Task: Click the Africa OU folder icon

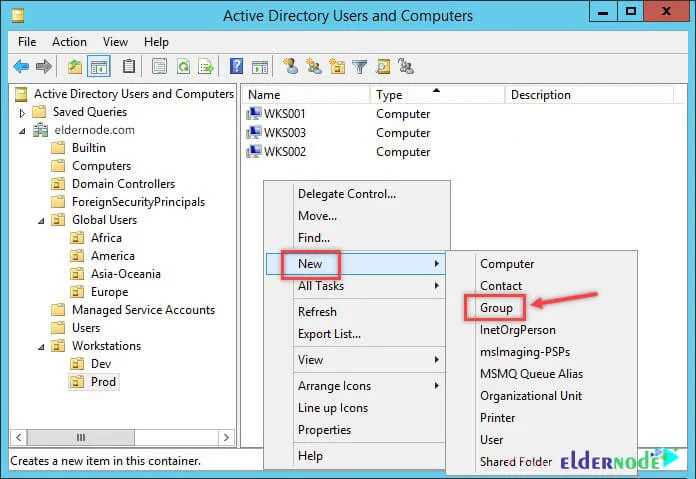Action: click(x=77, y=238)
